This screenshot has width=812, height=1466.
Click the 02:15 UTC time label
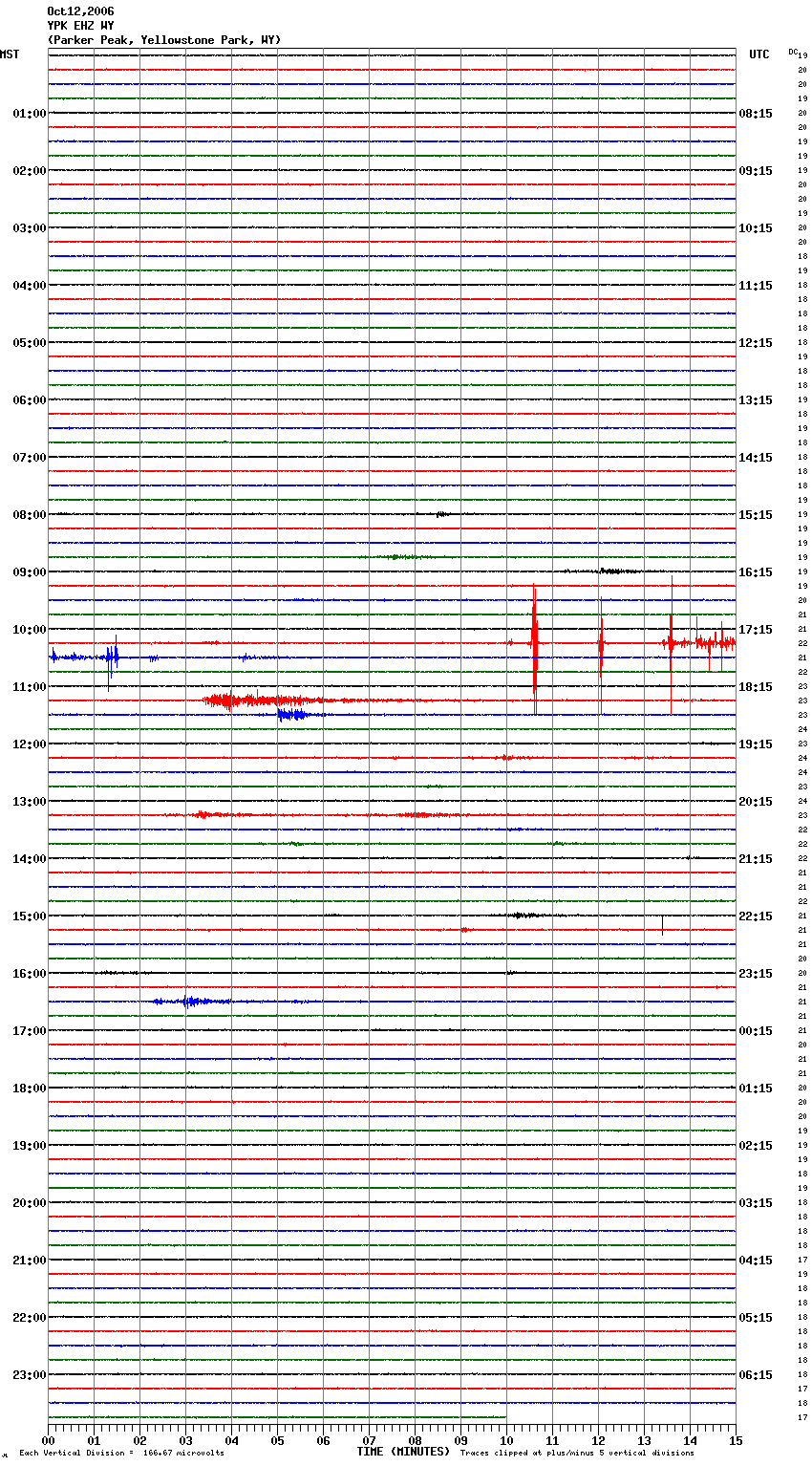click(x=756, y=1146)
